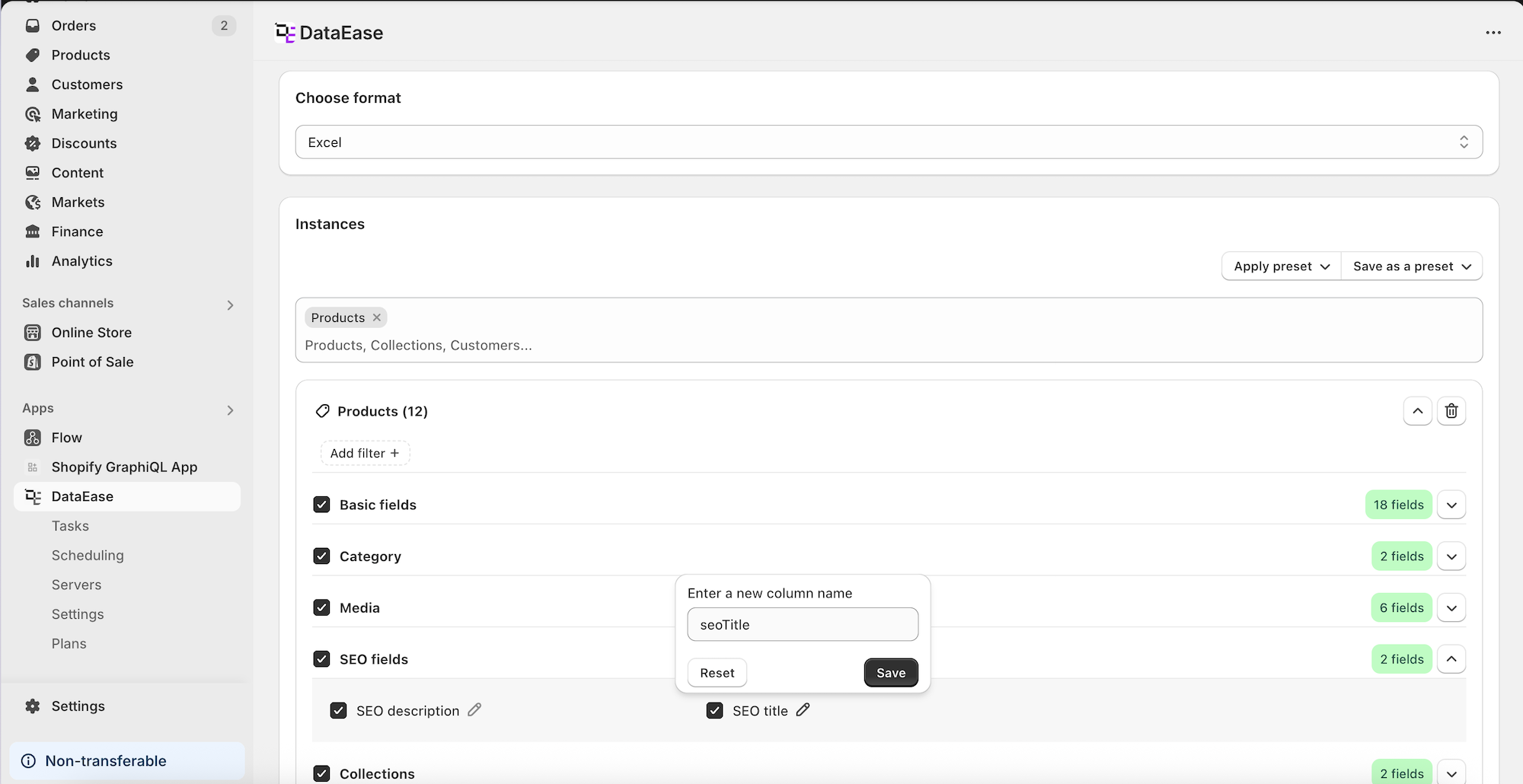Click the Non-transferable banner label

106,761
